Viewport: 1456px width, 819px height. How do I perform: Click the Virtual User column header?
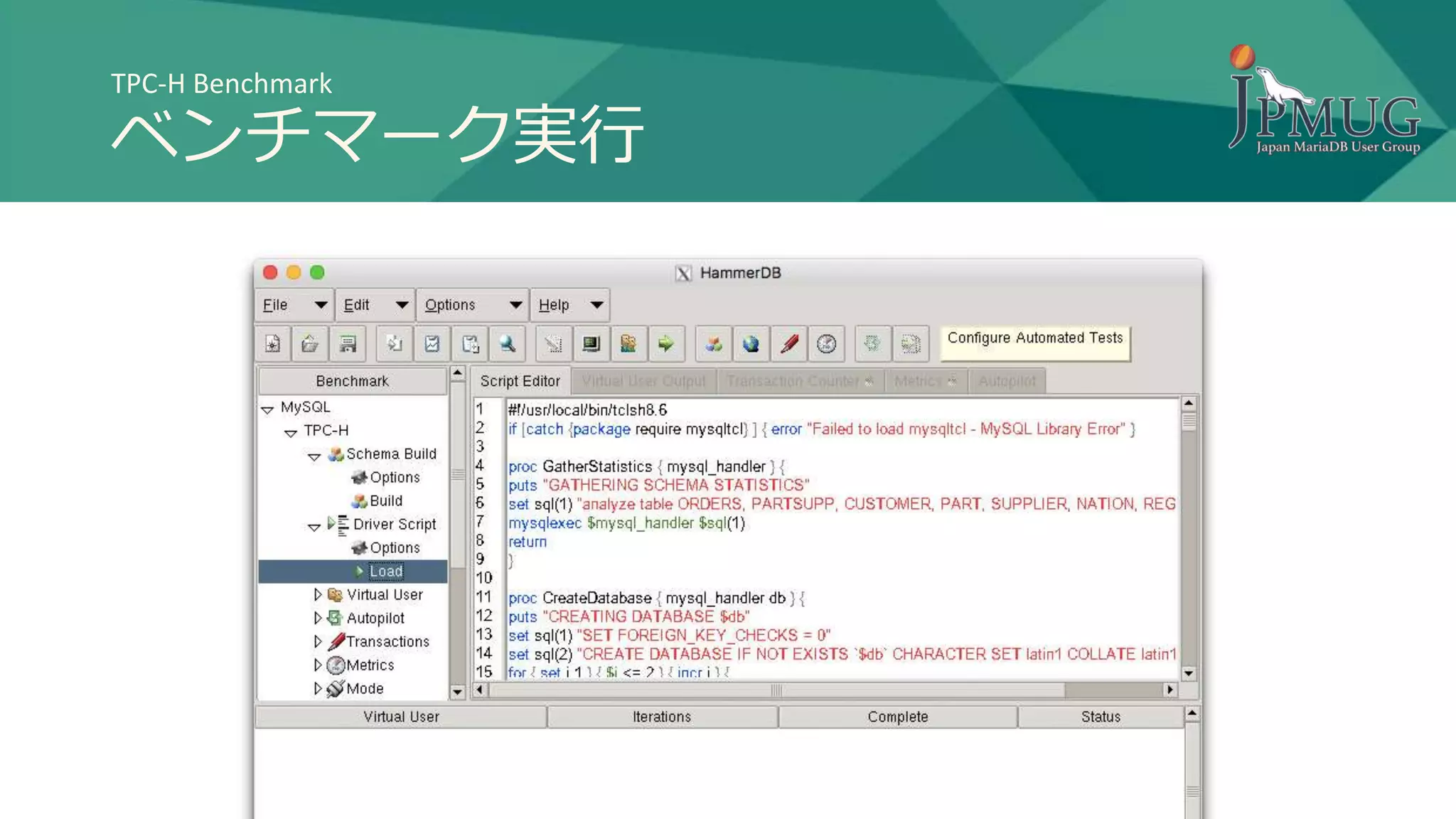point(401,717)
